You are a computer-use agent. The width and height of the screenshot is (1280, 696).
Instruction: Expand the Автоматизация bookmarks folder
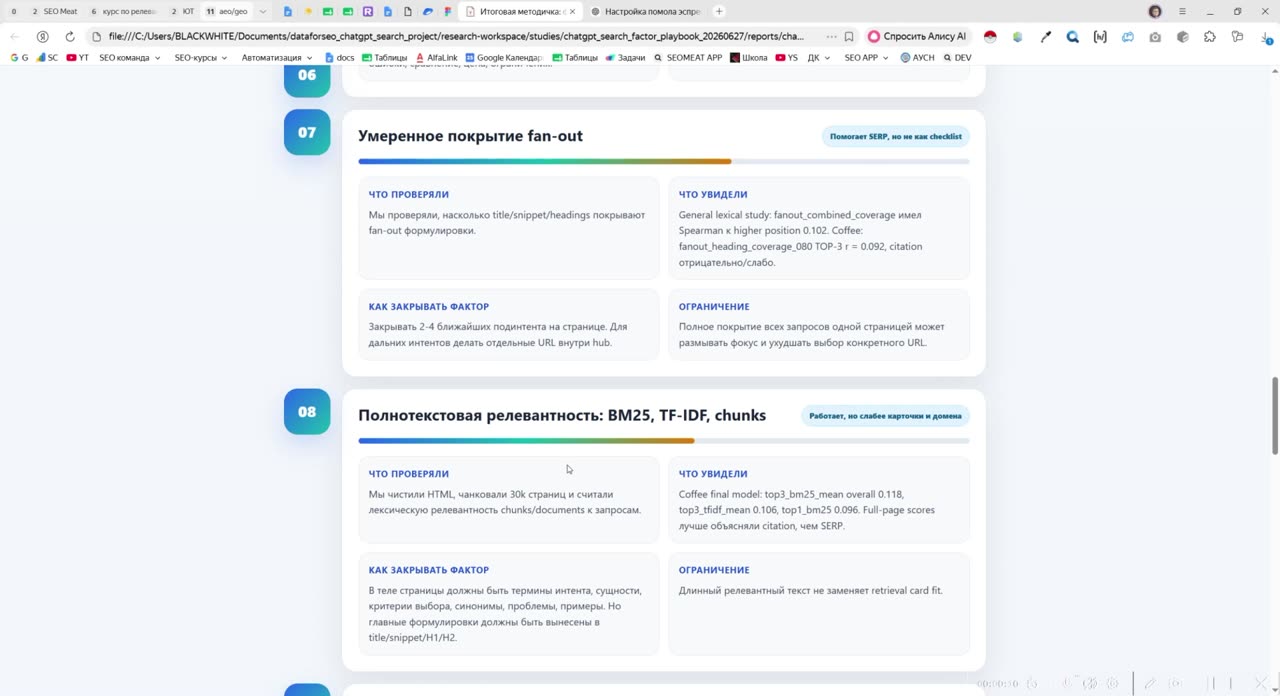277,58
